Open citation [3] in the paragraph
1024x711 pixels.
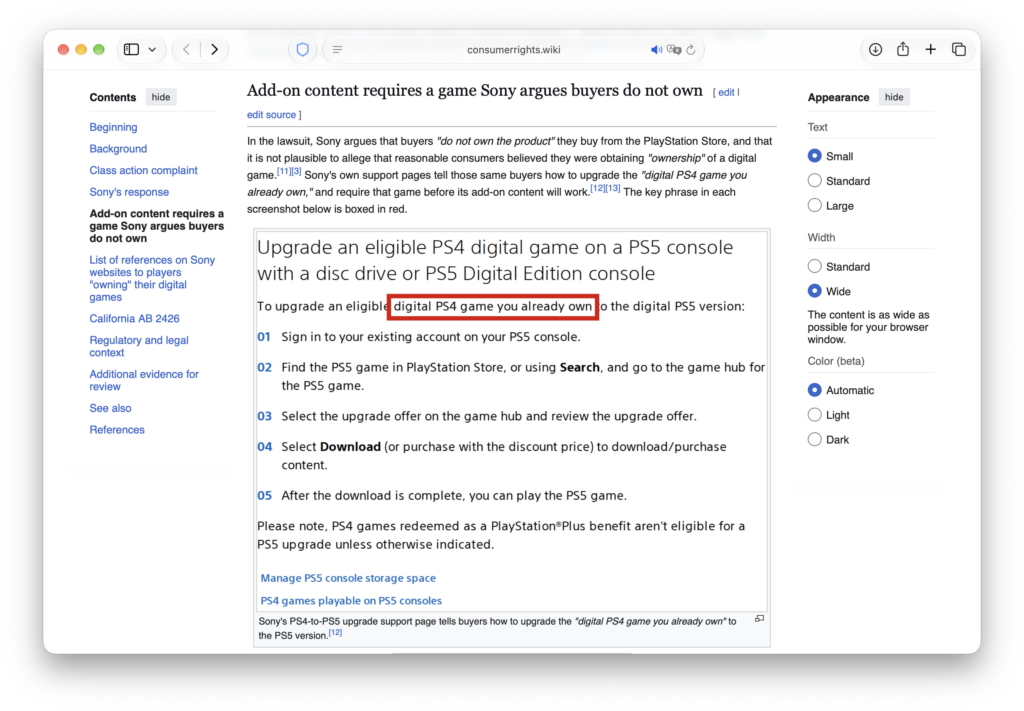click(x=296, y=171)
